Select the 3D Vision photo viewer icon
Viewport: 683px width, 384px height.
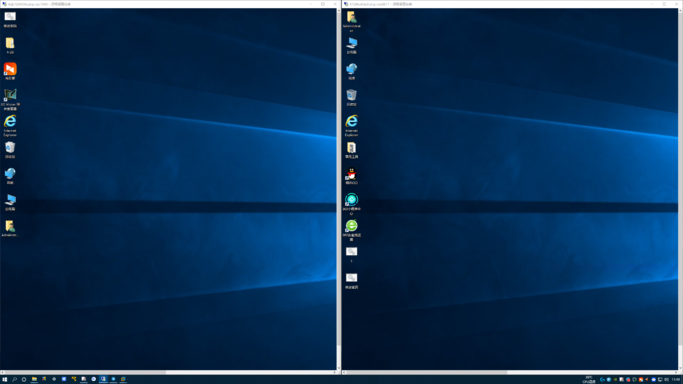[x=10, y=99]
